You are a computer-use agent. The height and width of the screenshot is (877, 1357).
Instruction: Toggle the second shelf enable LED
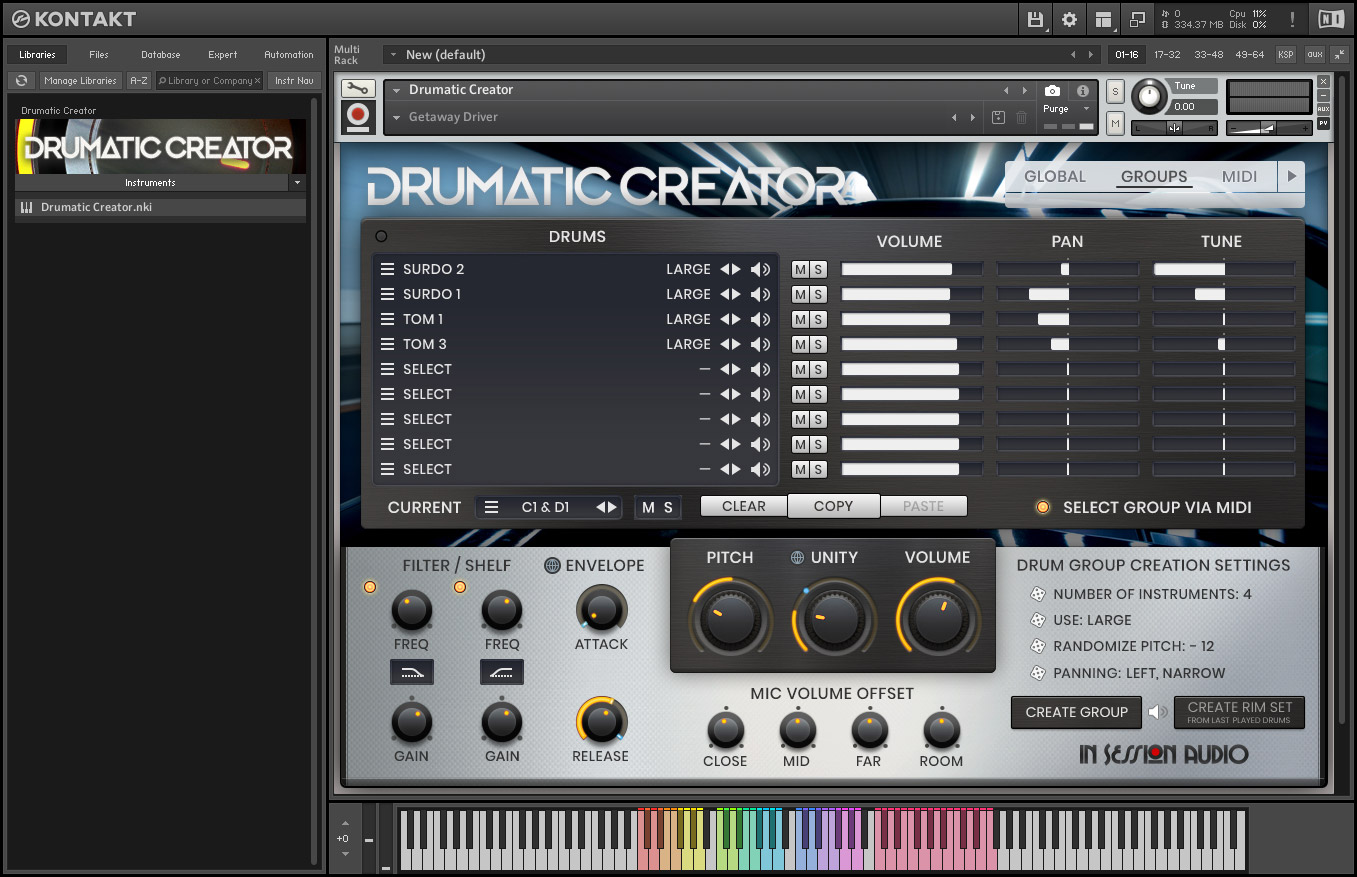pos(460,587)
